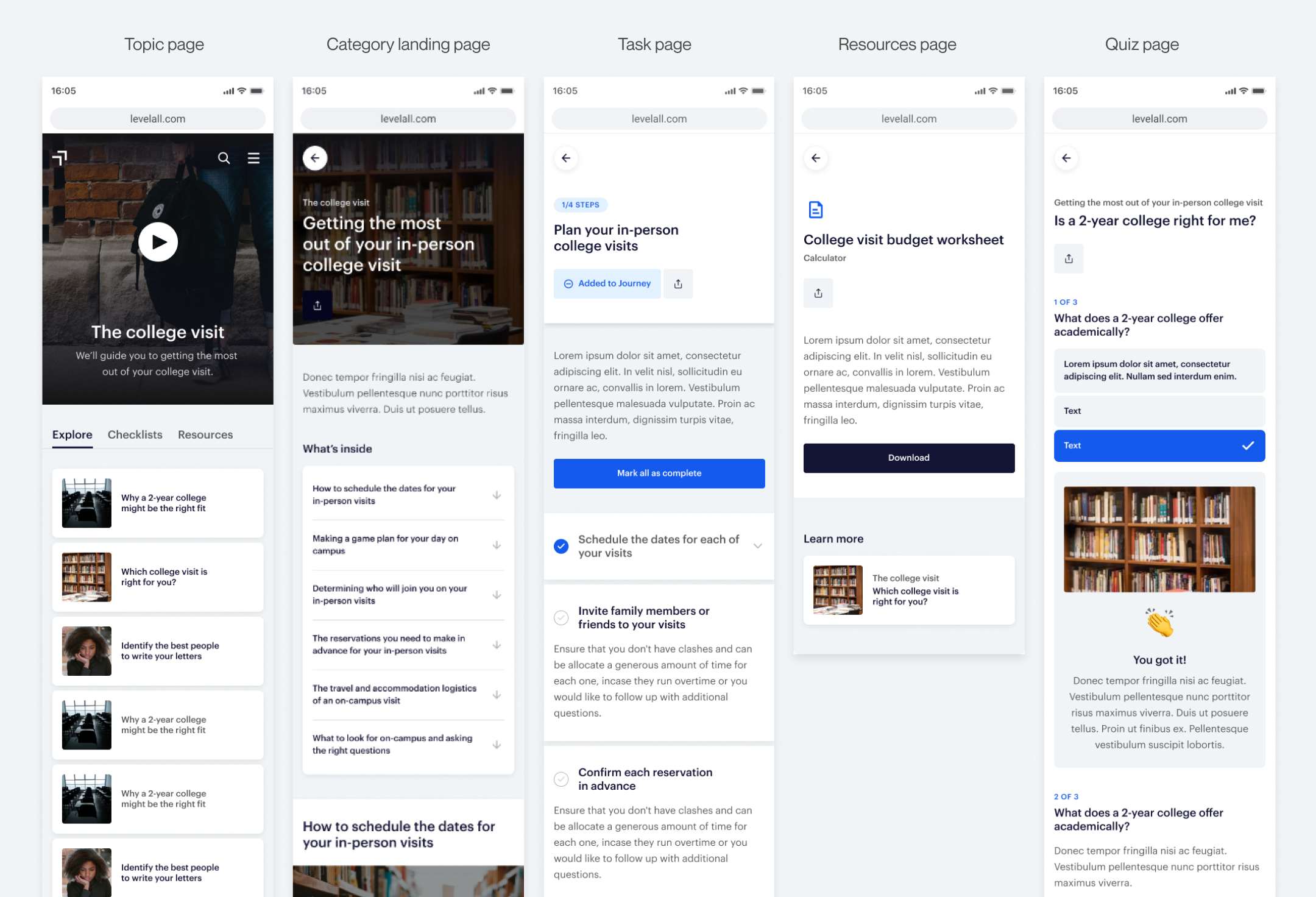Expand 'How to schedule the dates' item
Image resolution: width=1316 pixels, height=897 pixels.
click(497, 495)
